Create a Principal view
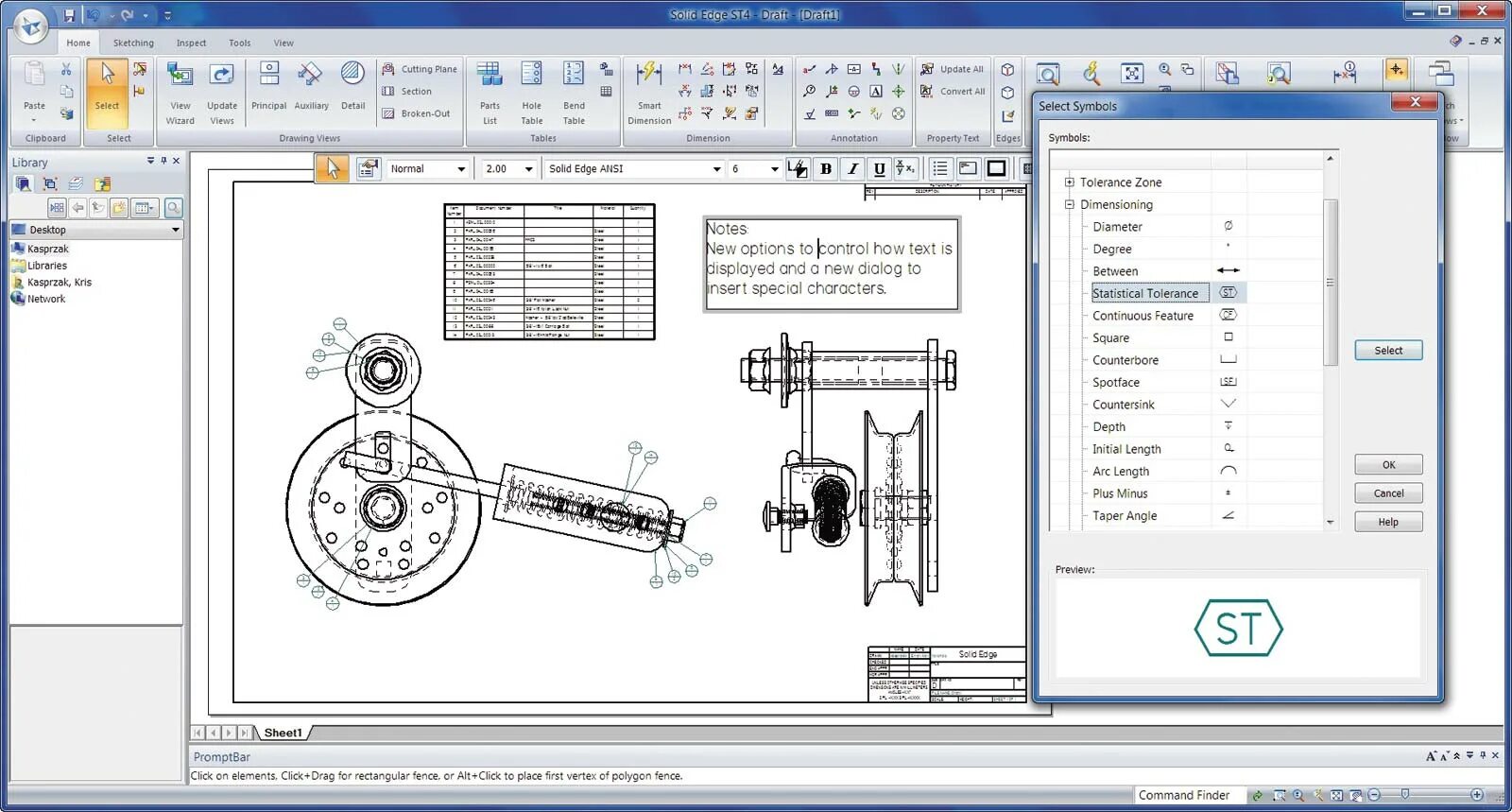 (x=268, y=87)
